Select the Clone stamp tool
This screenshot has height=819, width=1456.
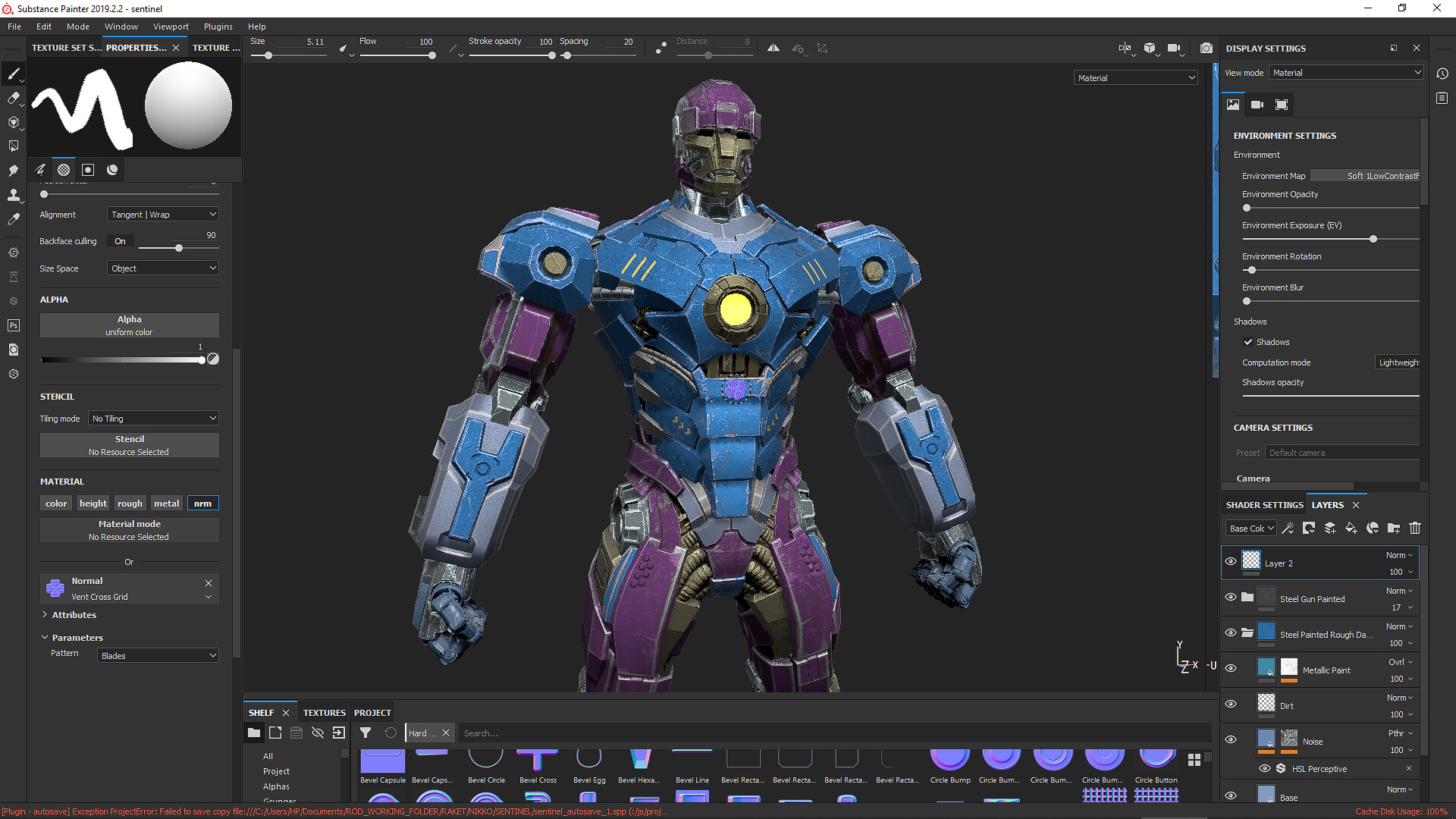click(x=14, y=195)
